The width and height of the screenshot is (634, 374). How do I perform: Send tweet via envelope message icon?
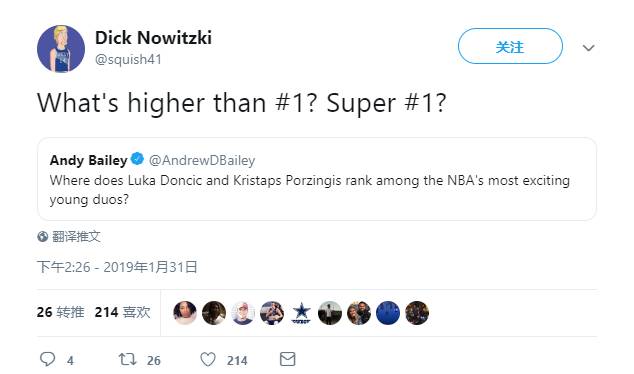[x=287, y=359]
